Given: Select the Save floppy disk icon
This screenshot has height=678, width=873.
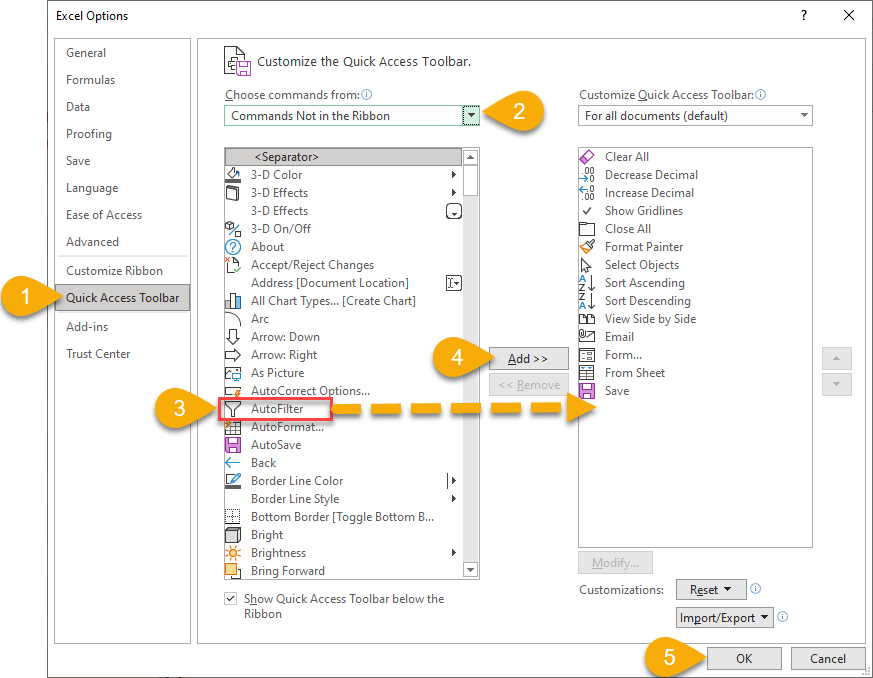Looking at the screenshot, I should (587, 391).
